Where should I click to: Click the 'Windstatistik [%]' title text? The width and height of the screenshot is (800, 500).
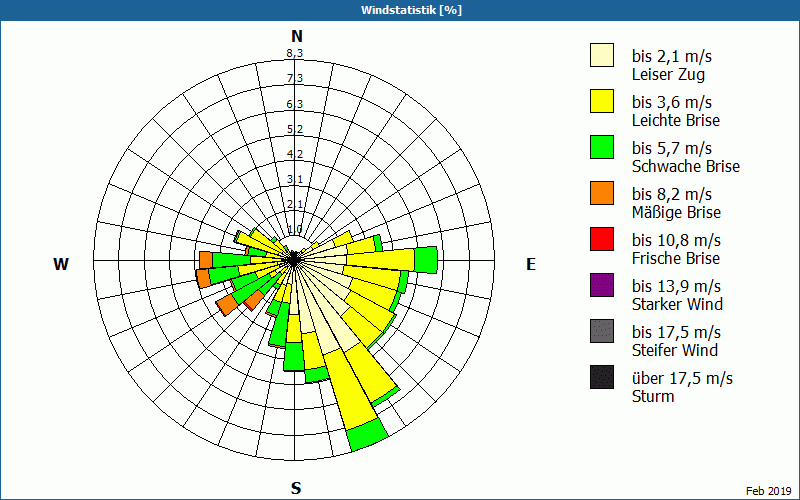(x=411, y=10)
